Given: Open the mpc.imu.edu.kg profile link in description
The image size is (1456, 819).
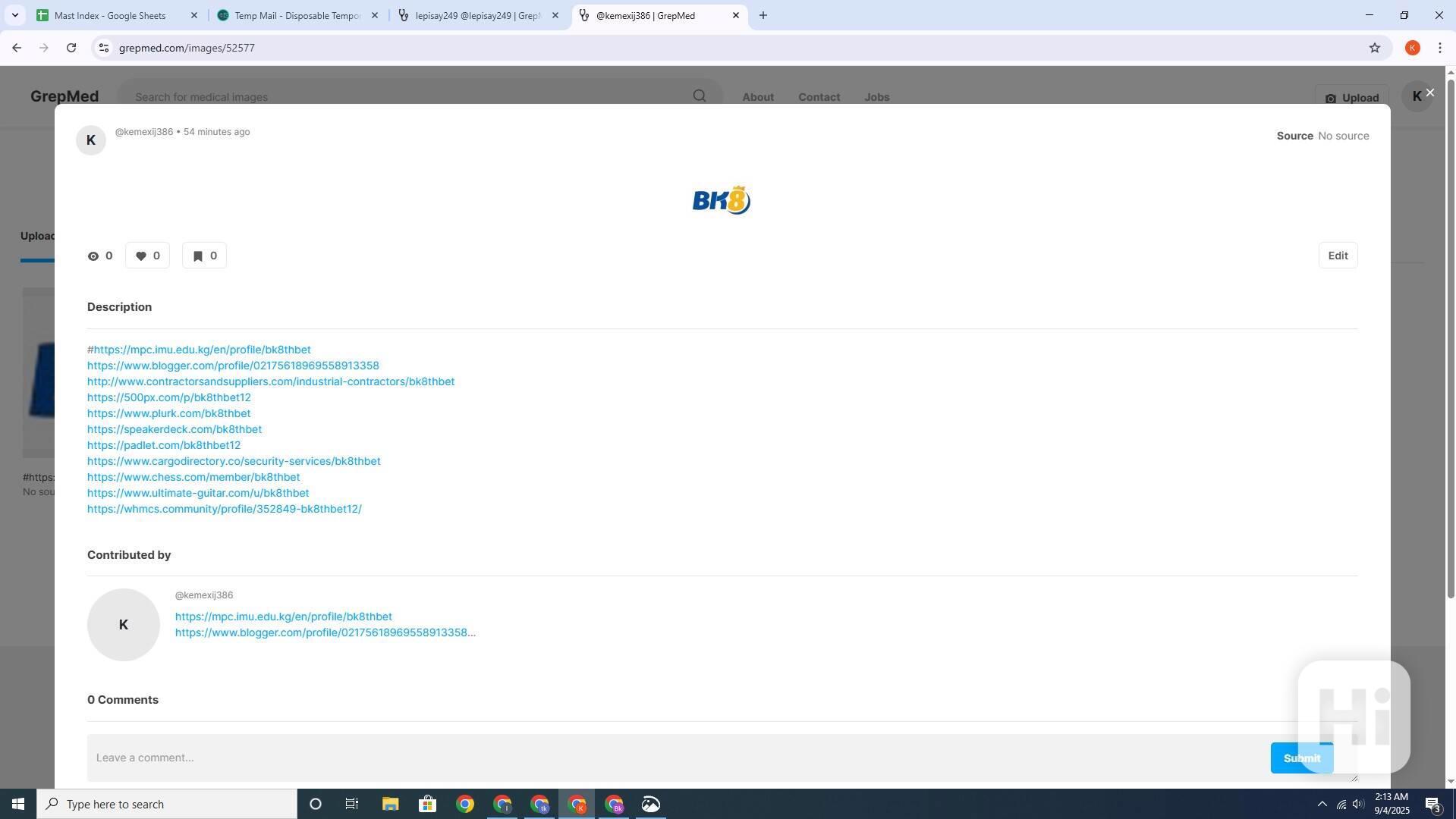Looking at the screenshot, I should click(x=202, y=350).
